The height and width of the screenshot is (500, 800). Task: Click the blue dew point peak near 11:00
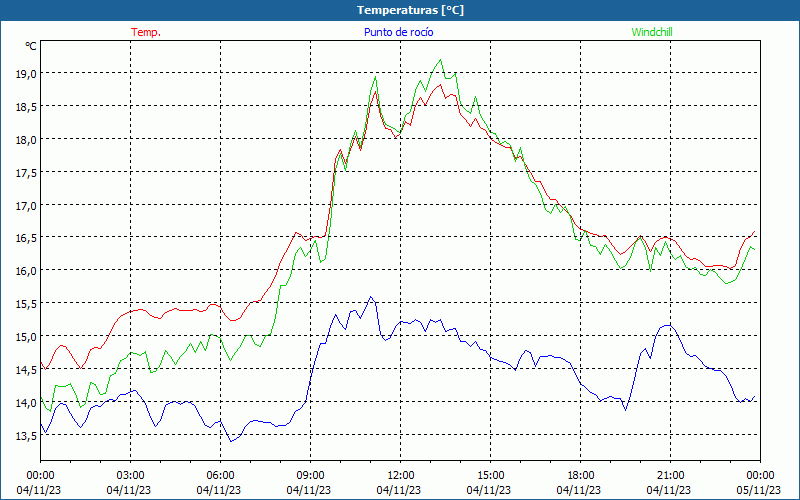[x=370, y=297]
